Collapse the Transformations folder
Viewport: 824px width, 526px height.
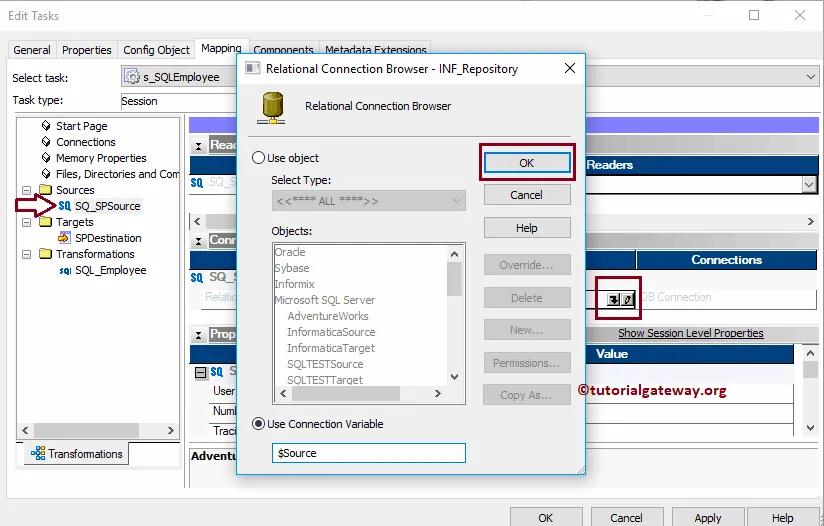[x=27, y=254]
